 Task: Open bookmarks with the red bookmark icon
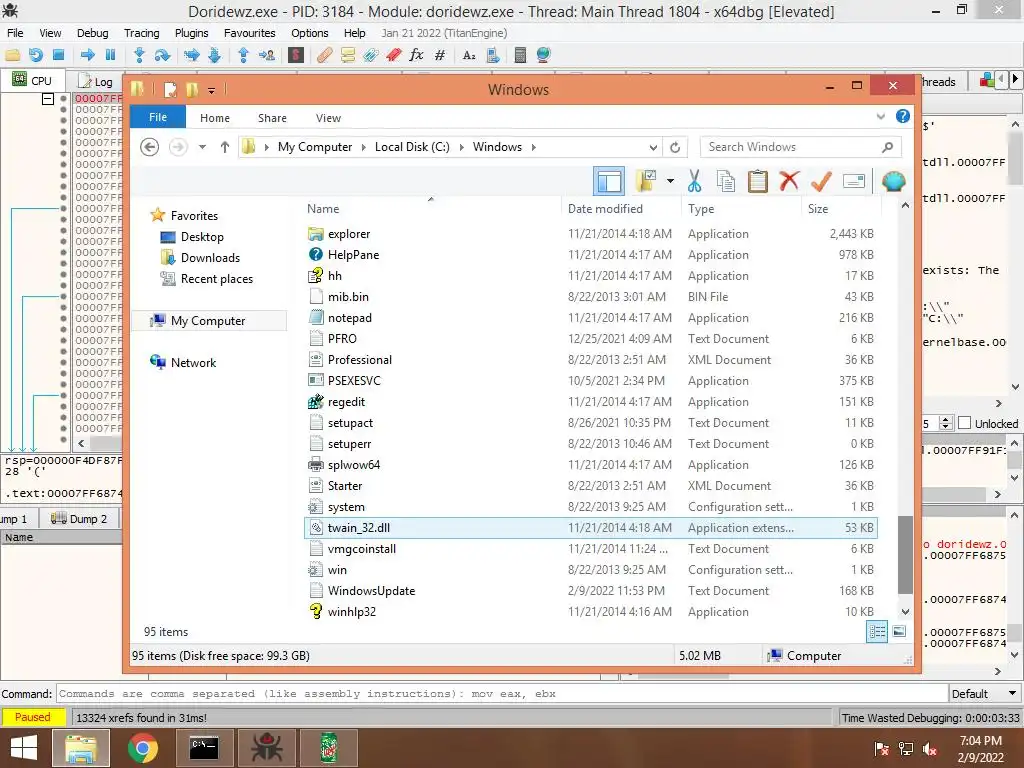393,56
